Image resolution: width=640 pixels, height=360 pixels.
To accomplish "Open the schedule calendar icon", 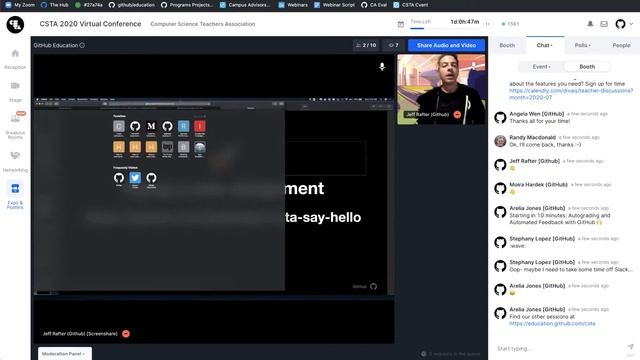I will [401, 24].
